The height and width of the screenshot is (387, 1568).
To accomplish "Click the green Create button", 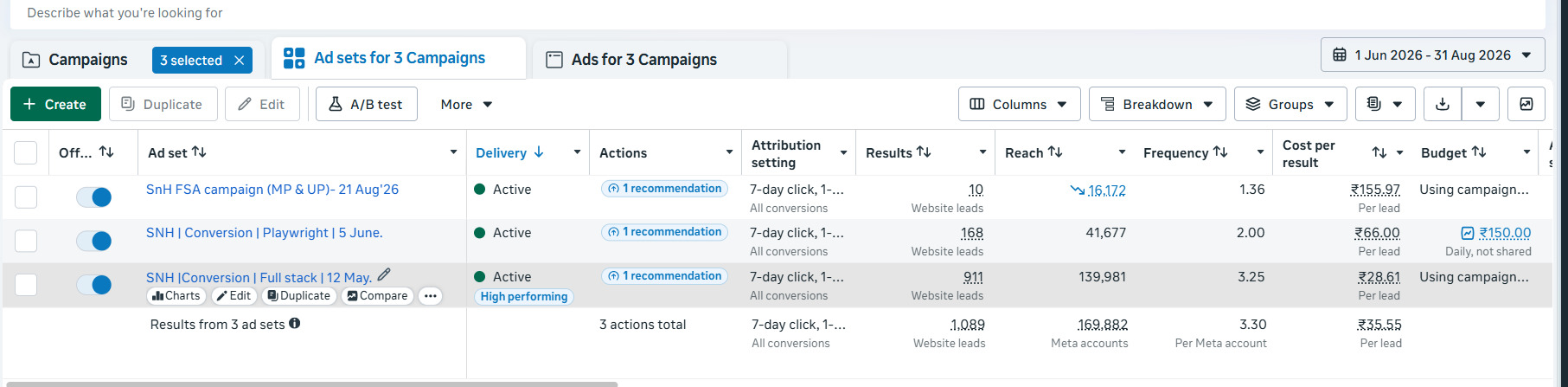I will [55, 104].
